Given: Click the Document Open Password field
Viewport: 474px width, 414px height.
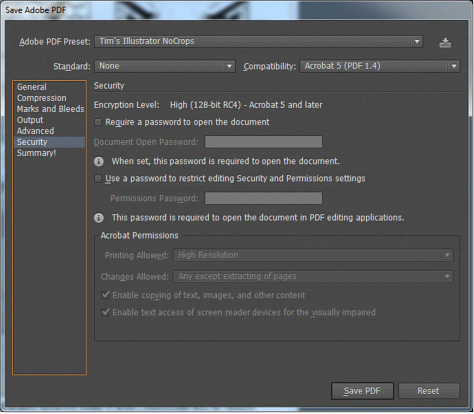Looking at the screenshot, I should [263, 142].
